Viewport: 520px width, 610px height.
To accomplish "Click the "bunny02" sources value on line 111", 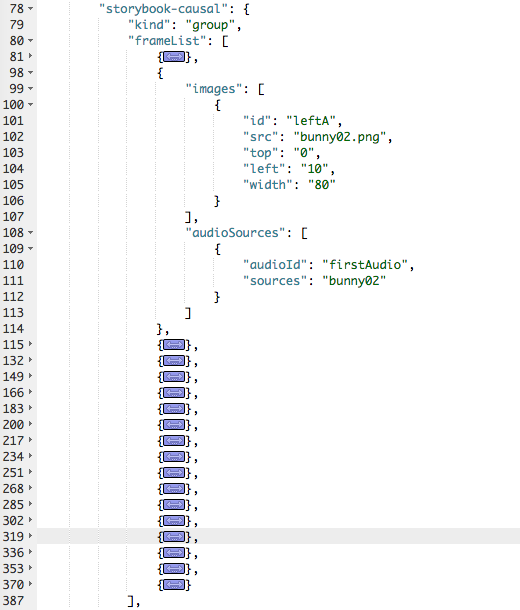I will [x=354, y=280].
